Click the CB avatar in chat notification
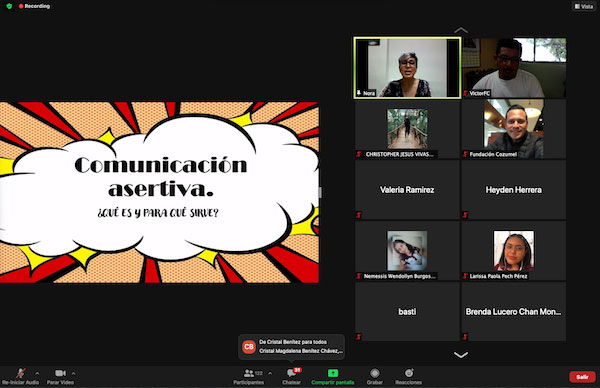 point(249,347)
